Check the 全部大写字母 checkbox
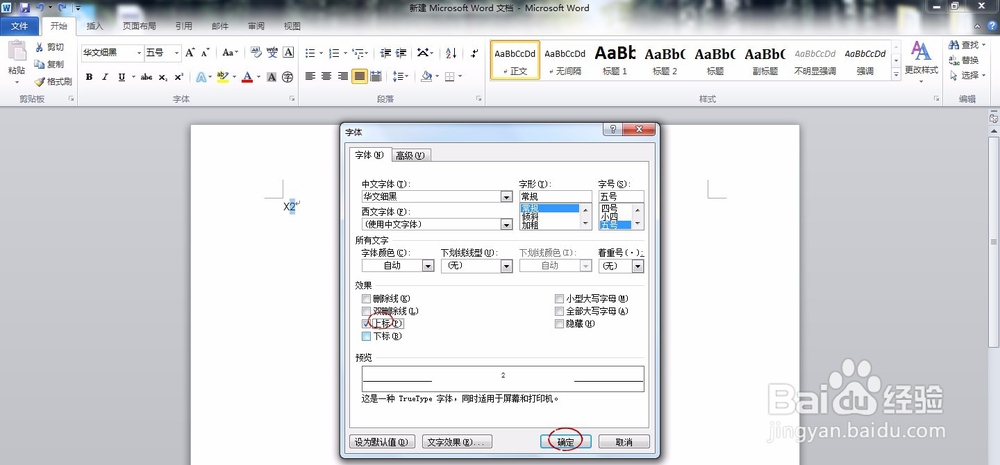This screenshot has width=1000, height=465. click(x=559, y=311)
